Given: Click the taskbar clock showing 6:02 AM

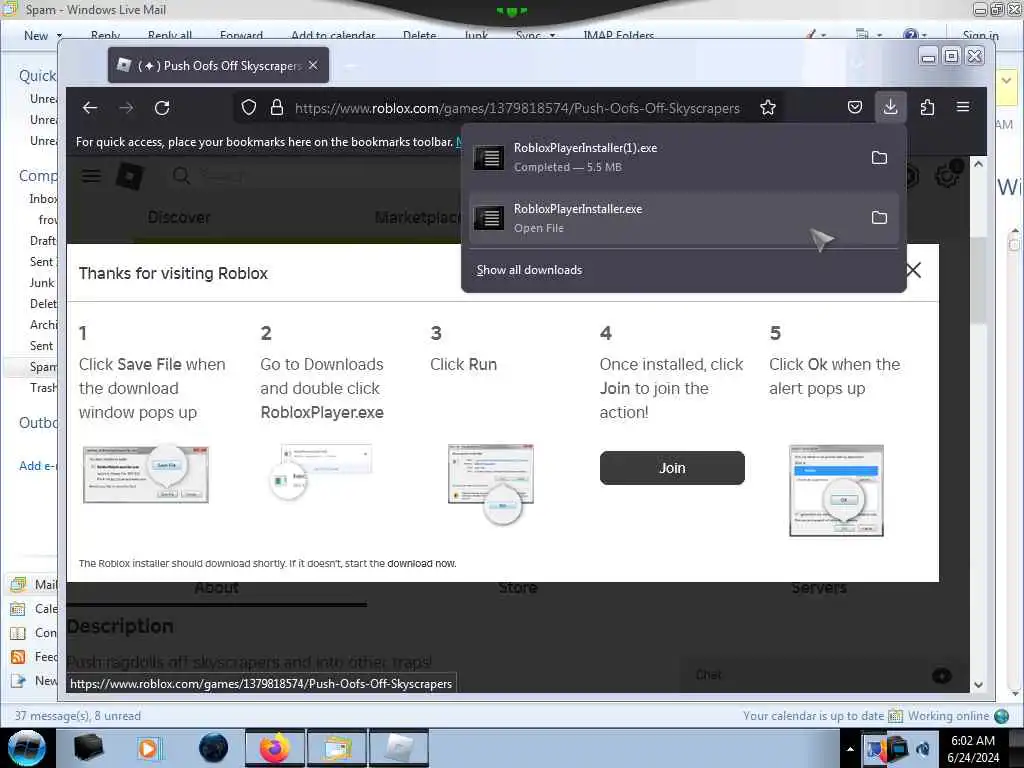Looking at the screenshot, I should 973,748.
